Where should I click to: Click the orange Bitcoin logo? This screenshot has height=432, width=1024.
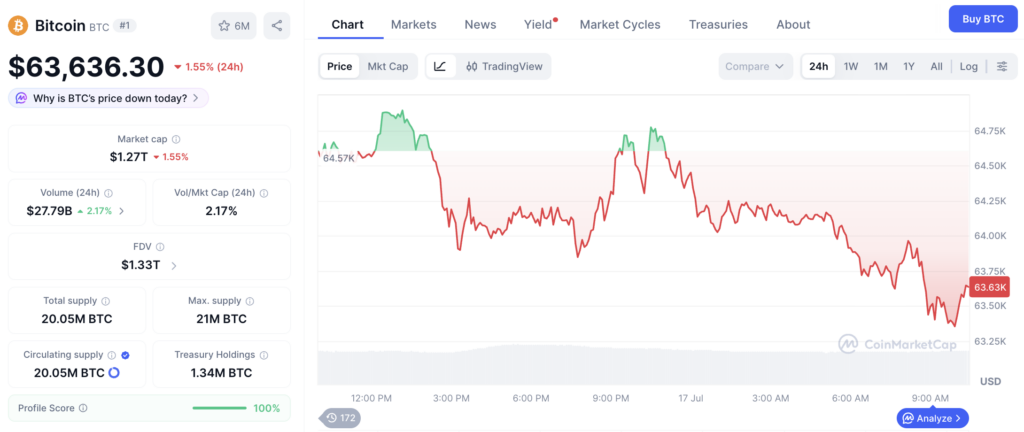[18, 25]
